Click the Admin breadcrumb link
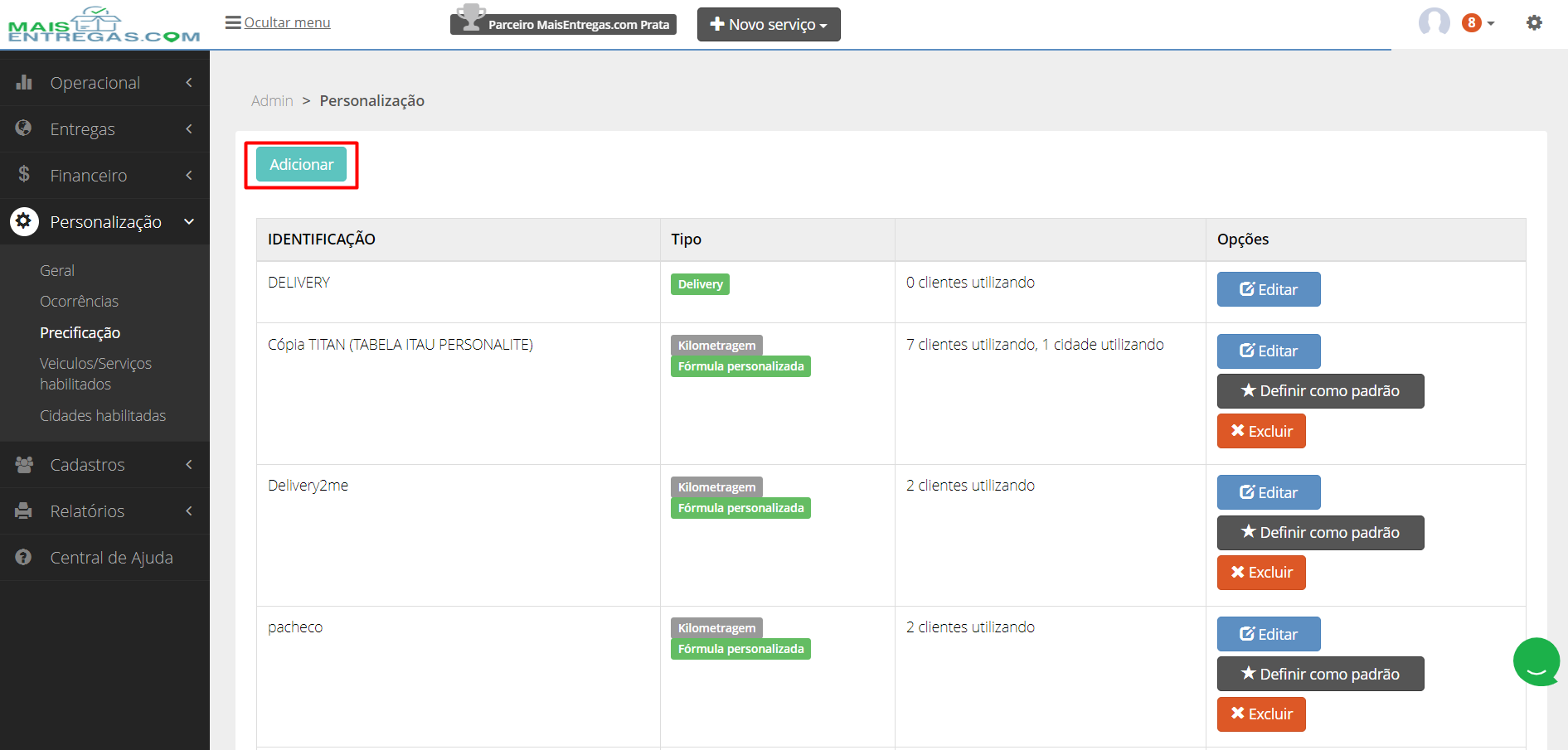This screenshot has width=1568, height=750. 272,100
